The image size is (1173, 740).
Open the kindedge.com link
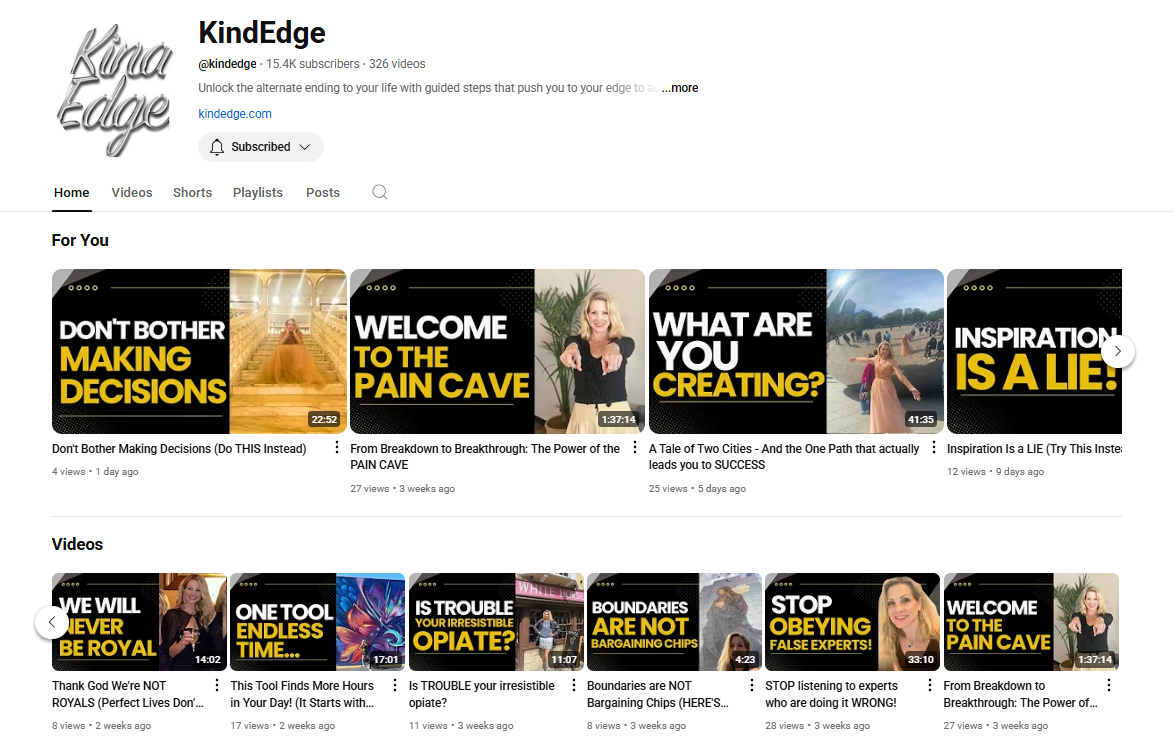click(235, 114)
